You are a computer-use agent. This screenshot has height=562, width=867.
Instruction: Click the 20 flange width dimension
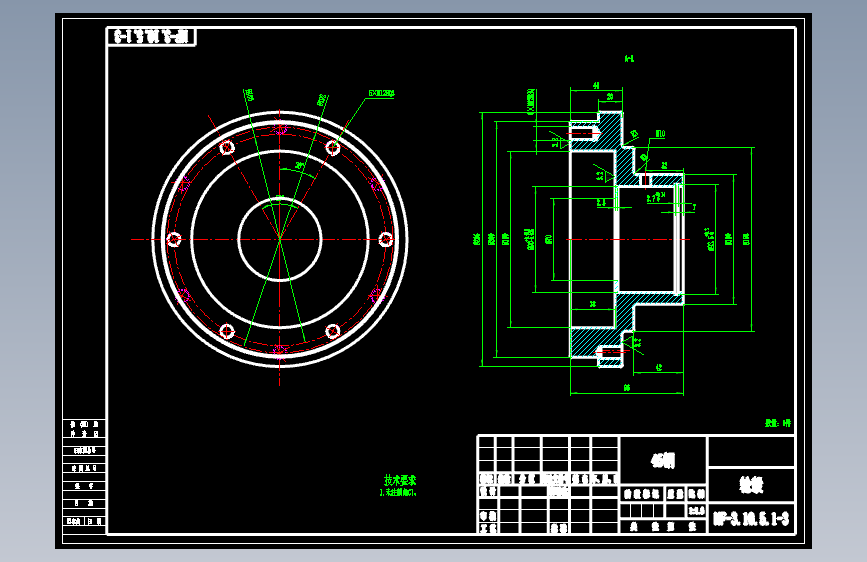click(x=610, y=96)
